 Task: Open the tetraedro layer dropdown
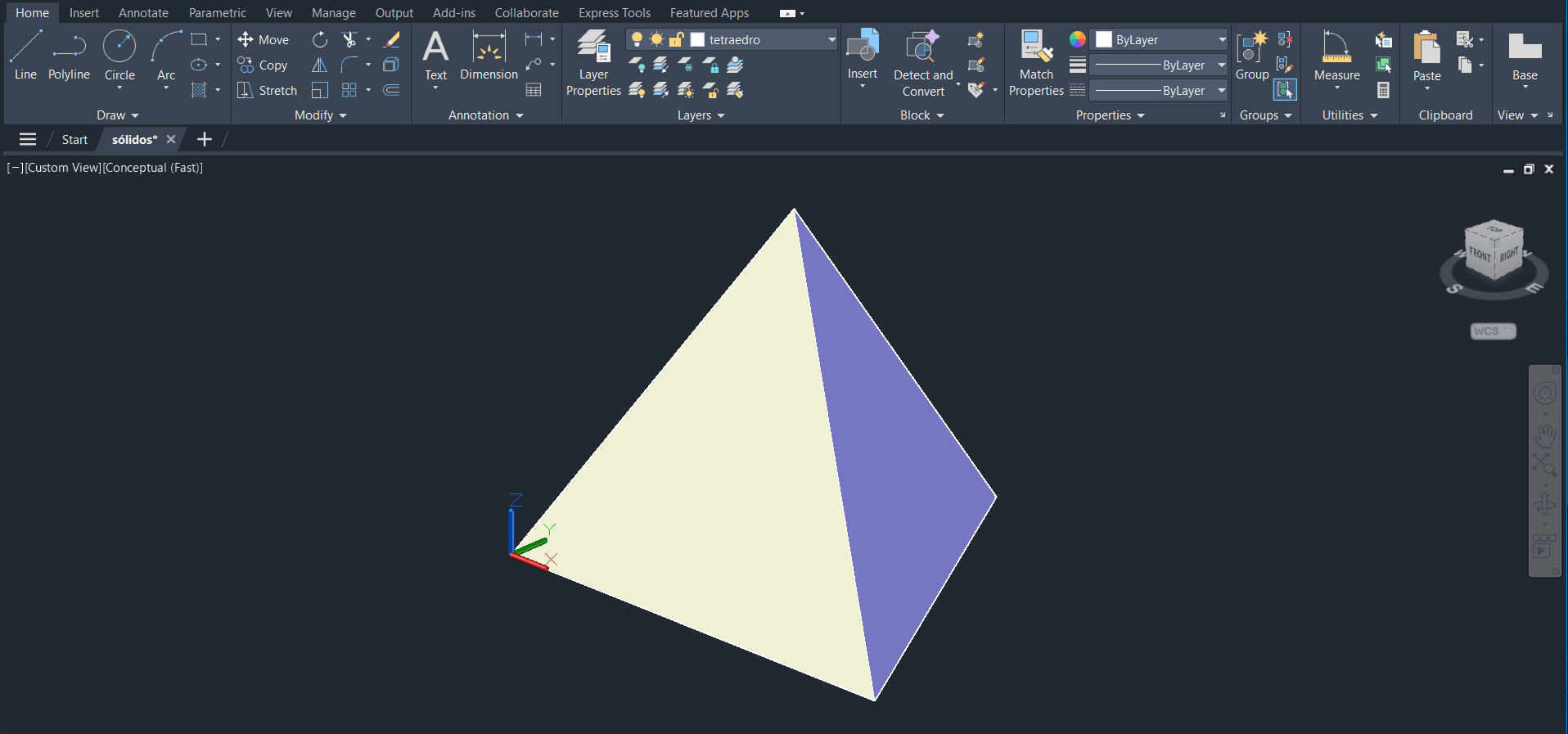click(x=831, y=39)
